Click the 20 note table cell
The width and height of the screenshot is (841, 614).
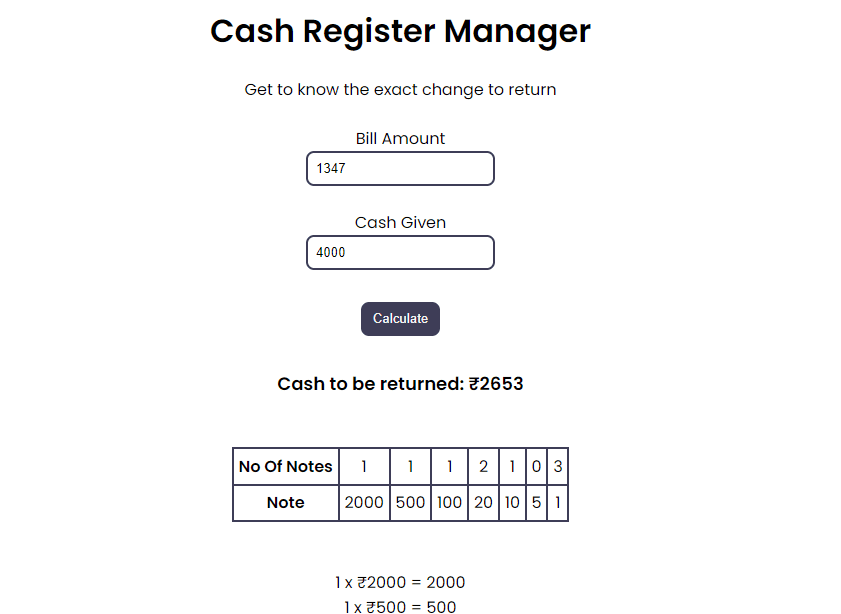[x=483, y=502]
